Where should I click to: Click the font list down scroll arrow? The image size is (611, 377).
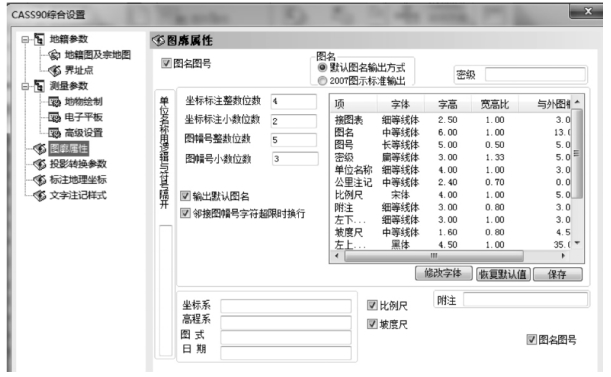coord(577,242)
